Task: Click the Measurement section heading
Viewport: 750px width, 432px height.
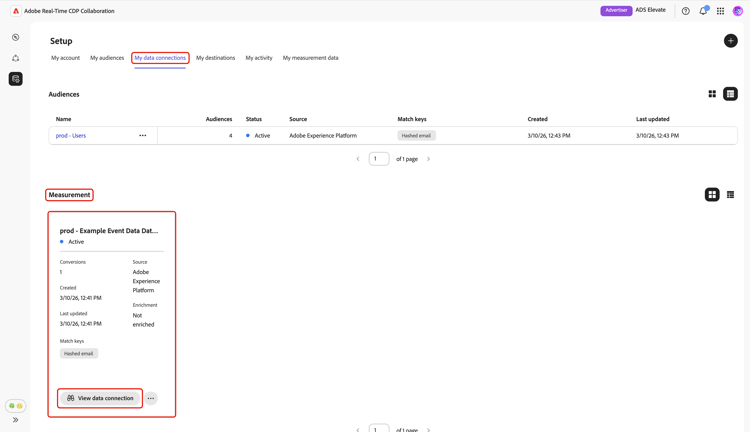Action: (69, 195)
